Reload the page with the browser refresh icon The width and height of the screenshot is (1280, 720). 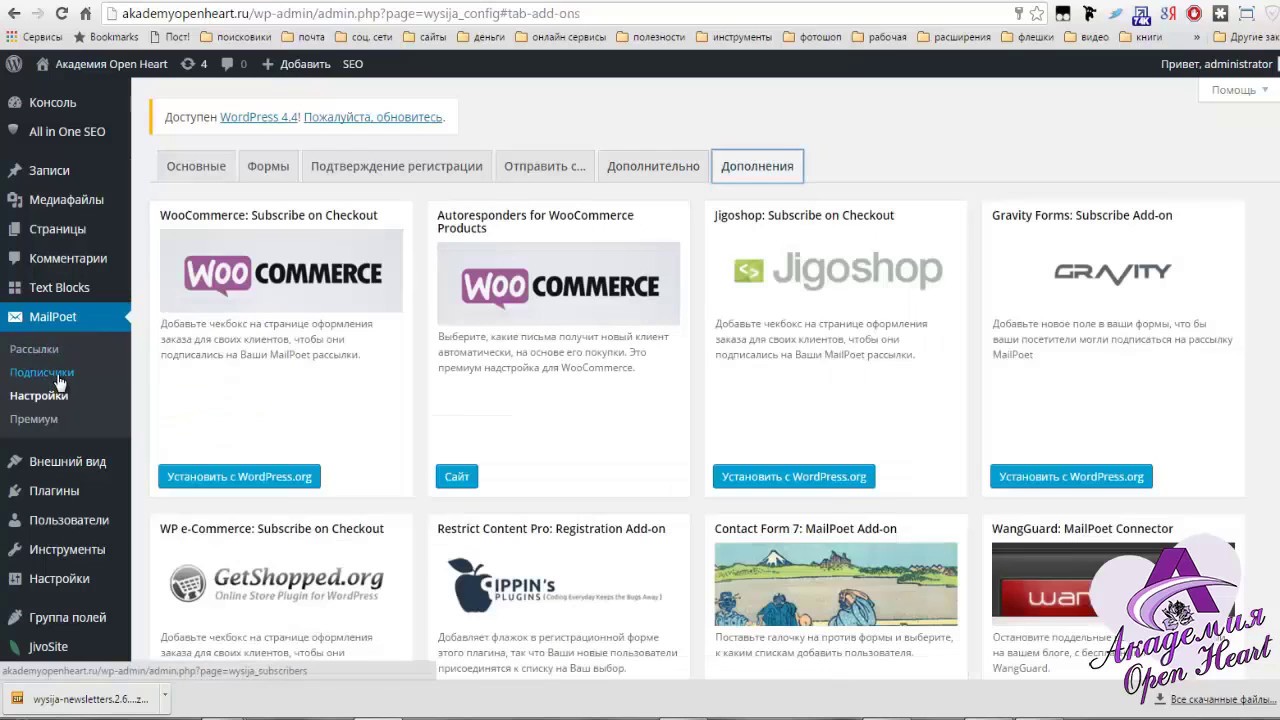[61, 13]
